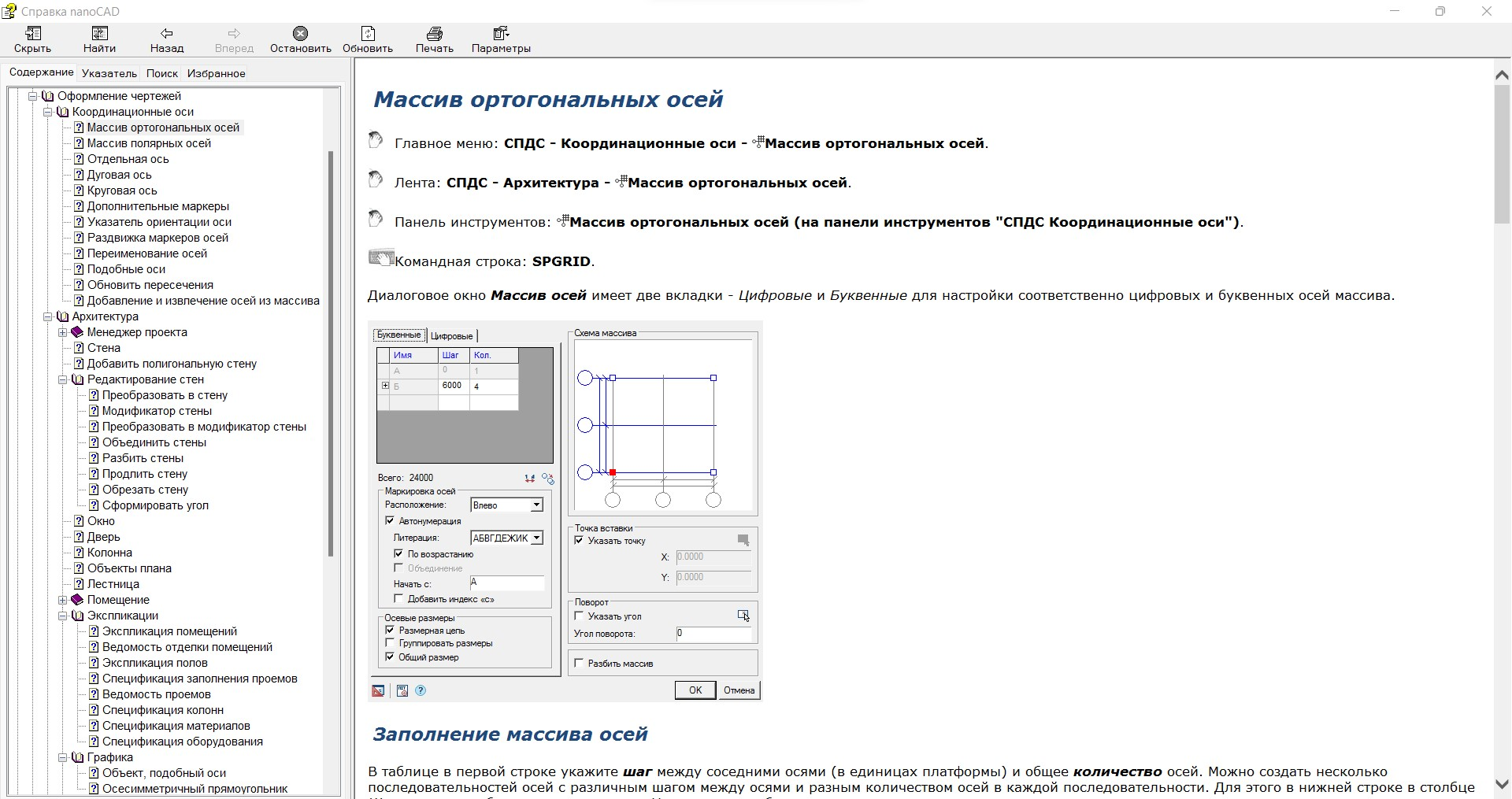
Task: Enable the Группировать размеры checkbox
Action: point(390,643)
